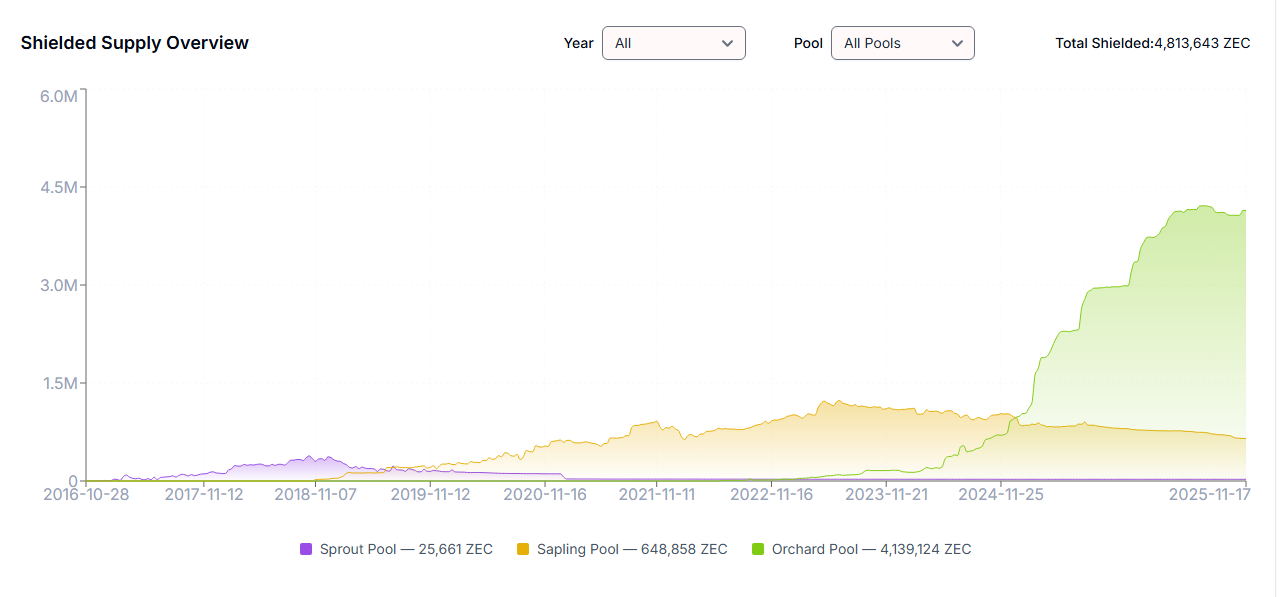Click the 2016-10-28 x-axis date label
The width and height of the screenshot is (1284, 597).
pyautogui.click(x=88, y=494)
